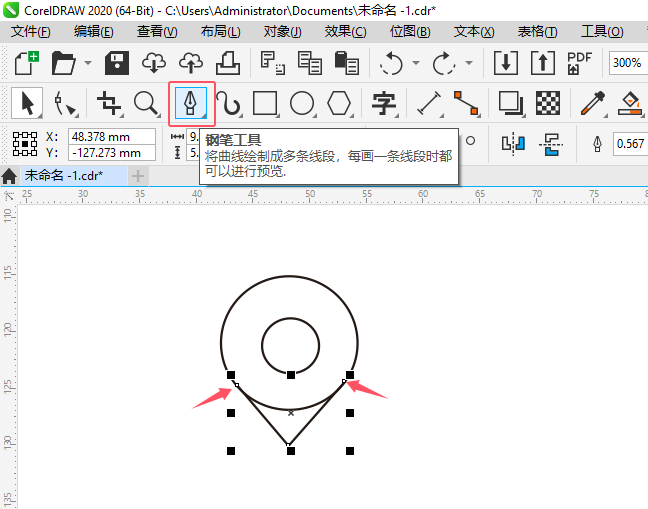
Task: Open 对象(J) menu
Action: coord(283,31)
